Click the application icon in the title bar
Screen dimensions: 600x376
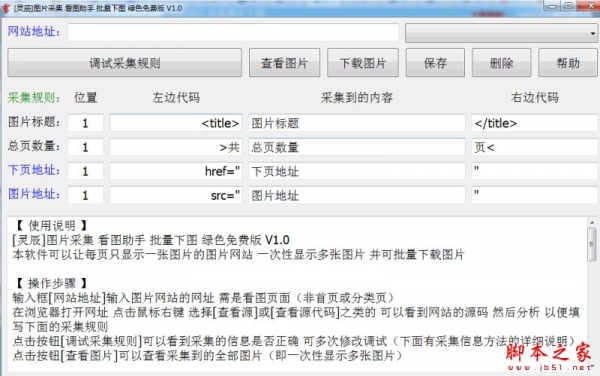(x=6, y=8)
